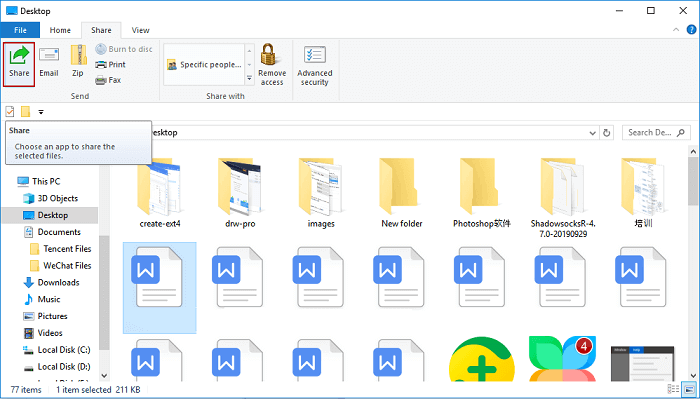Open Advanced security settings
Viewport: 700px width, 399px height.
pyautogui.click(x=315, y=65)
